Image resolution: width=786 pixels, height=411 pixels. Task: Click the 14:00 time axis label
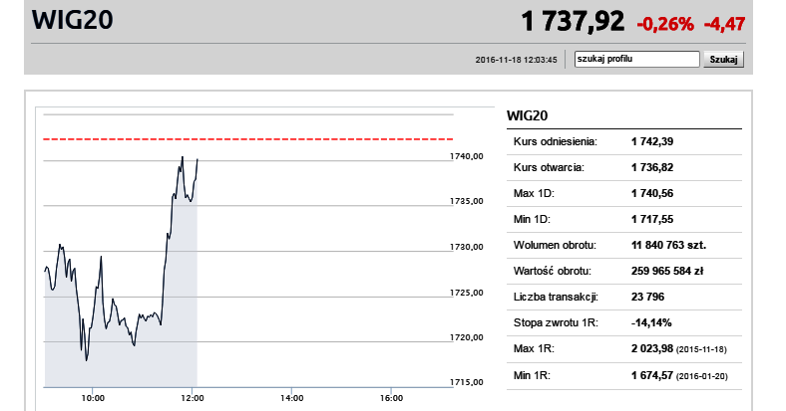pos(292,398)
